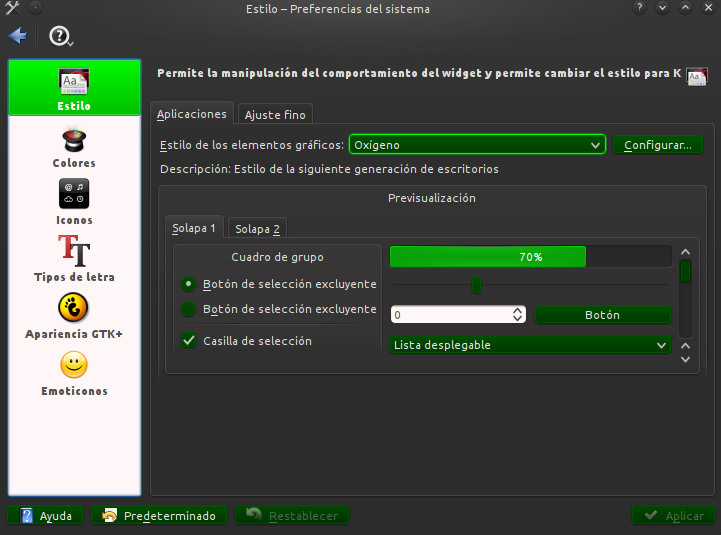
Task: Select the first Botón de selección excluyente radio
Action: point(189,284)
